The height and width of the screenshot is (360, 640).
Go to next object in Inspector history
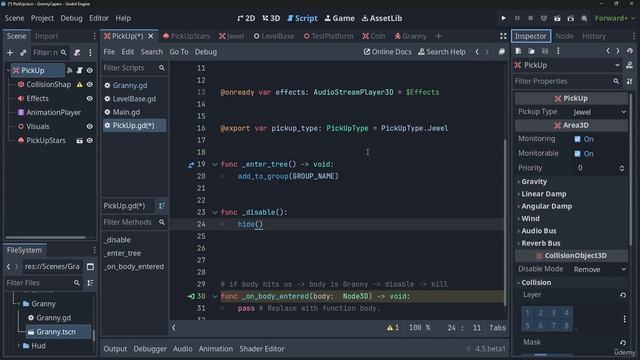pyautogui.click(x=618, y=51)
